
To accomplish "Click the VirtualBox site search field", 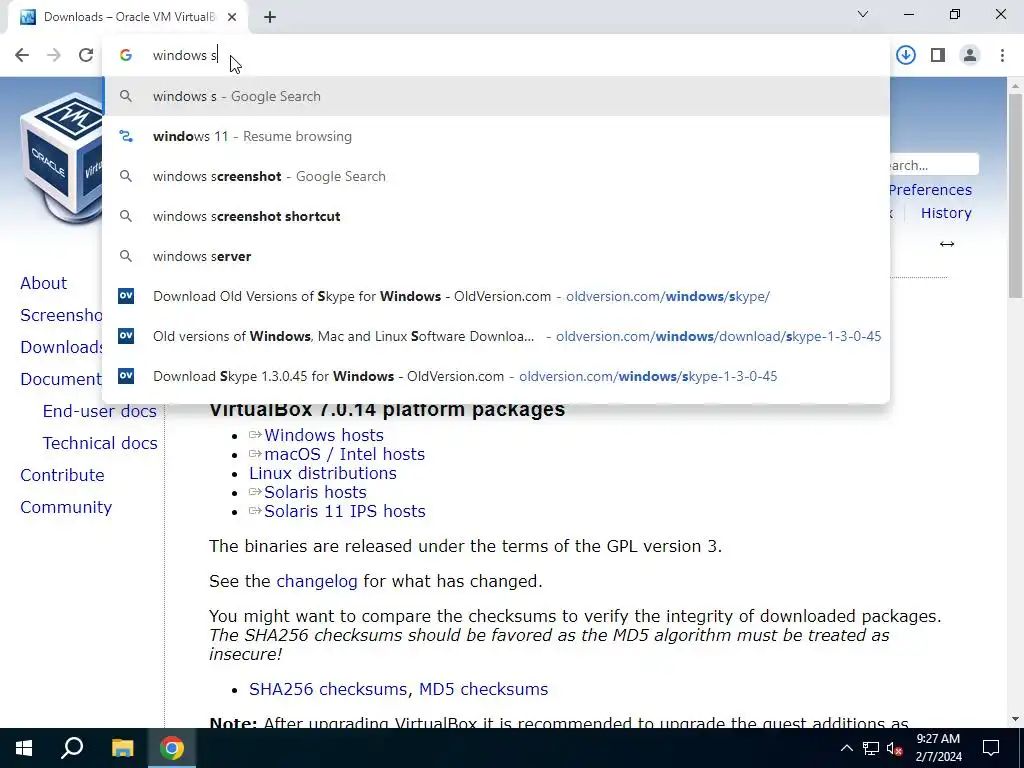I will pyautogui.click(x=934, y=165).
